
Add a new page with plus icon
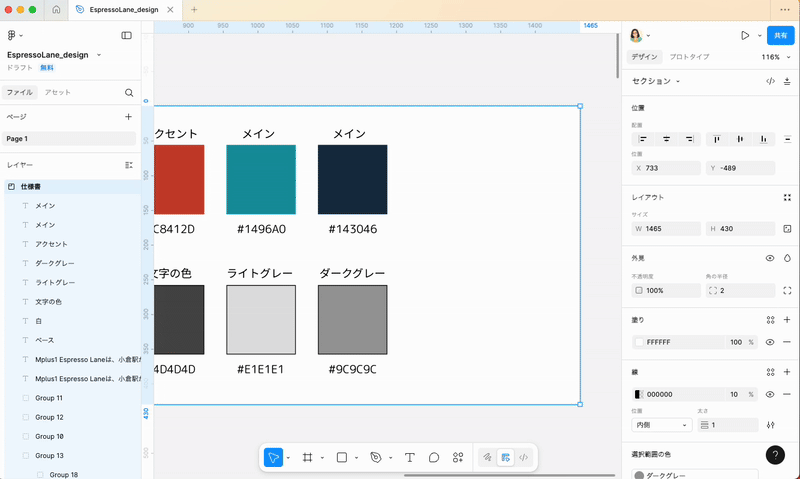pos(128,117)
